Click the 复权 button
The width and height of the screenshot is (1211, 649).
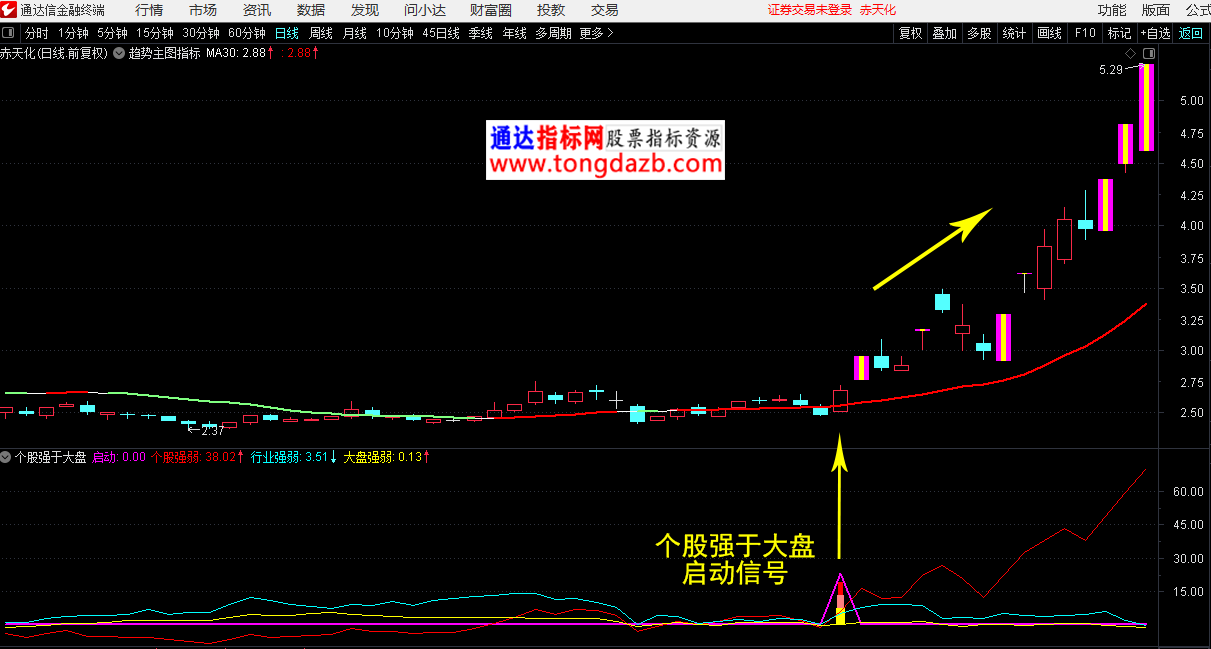[x=911, y=33]
